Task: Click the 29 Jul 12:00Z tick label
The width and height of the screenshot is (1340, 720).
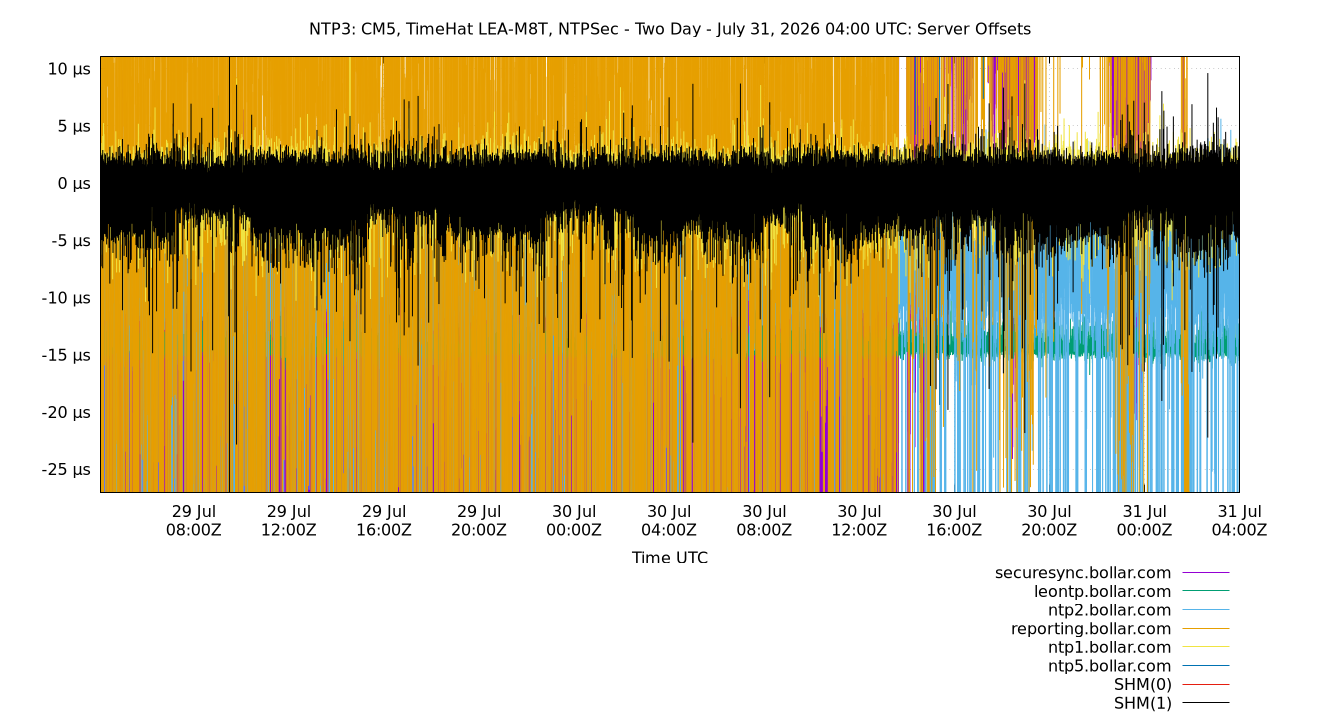Action: (289, 521)
